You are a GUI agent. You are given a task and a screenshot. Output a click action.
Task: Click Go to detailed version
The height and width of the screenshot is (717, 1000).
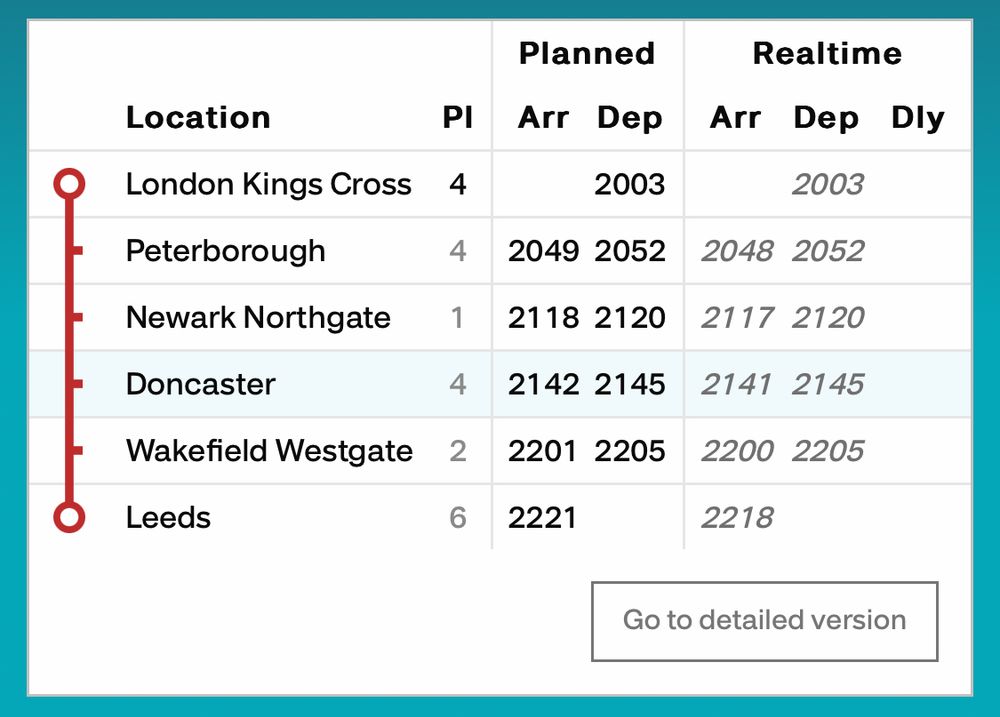click(x=764, y=620)
